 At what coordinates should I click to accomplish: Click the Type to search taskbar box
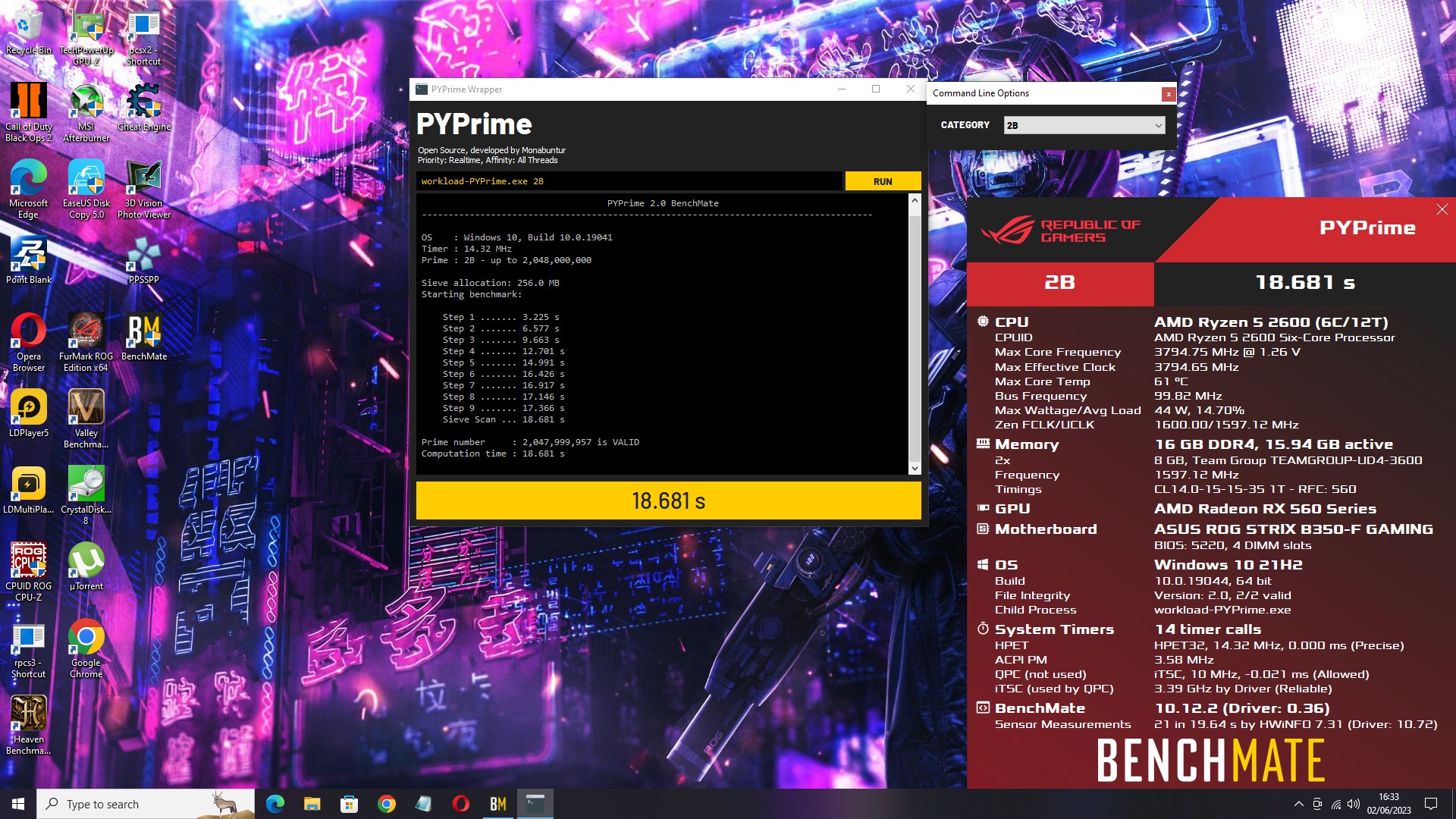[x=146, y=804]
